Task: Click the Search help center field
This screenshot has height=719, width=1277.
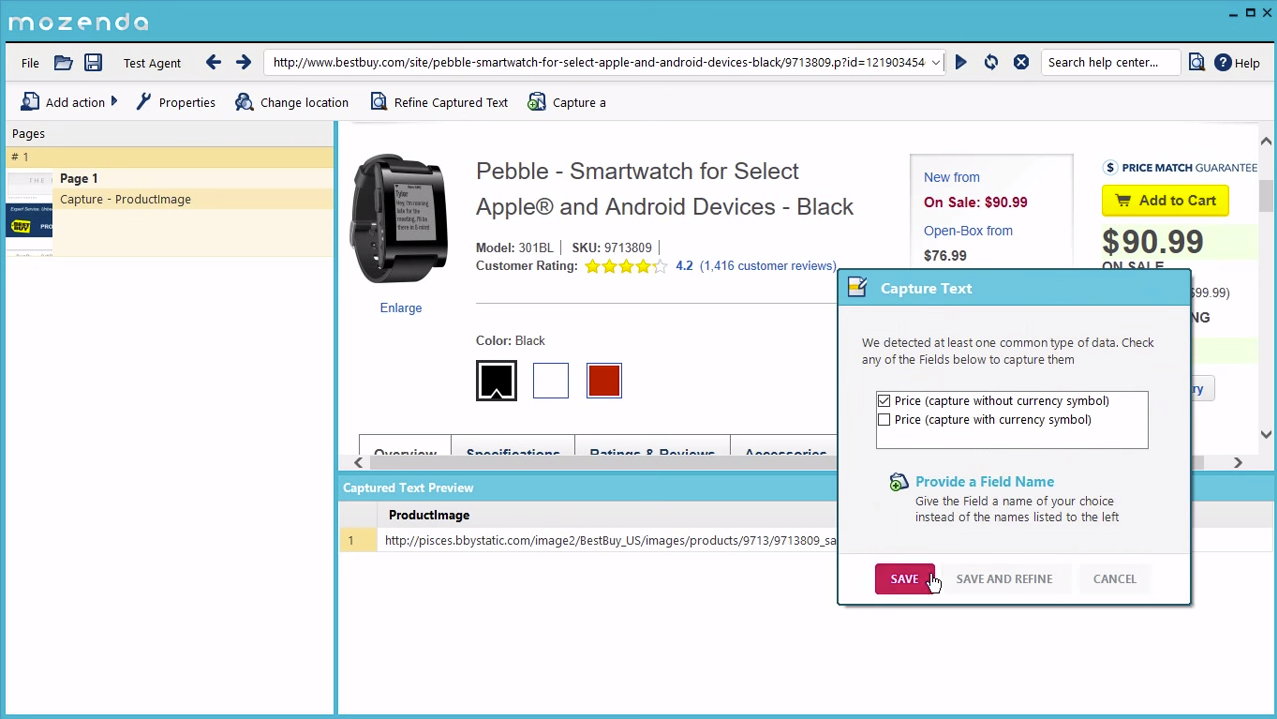Action: 1110,62
